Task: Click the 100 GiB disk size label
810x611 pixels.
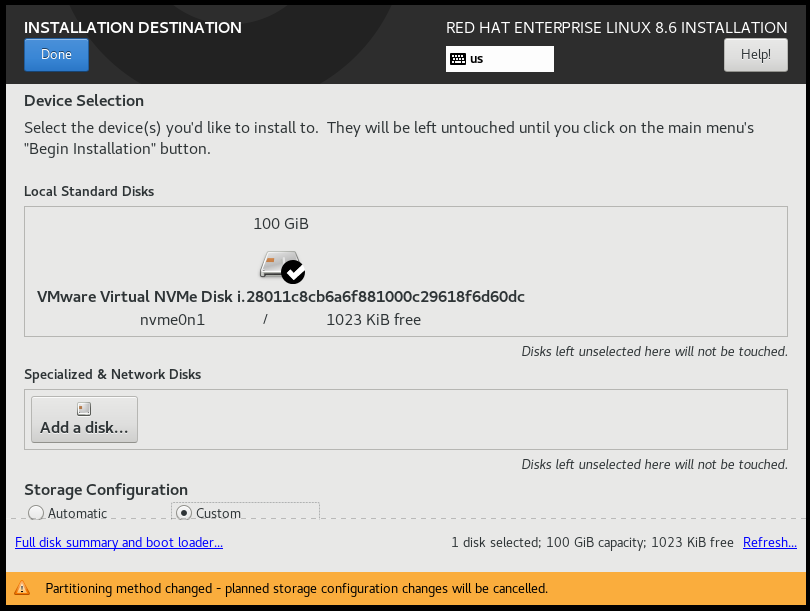Action: [x=281, y=224]
